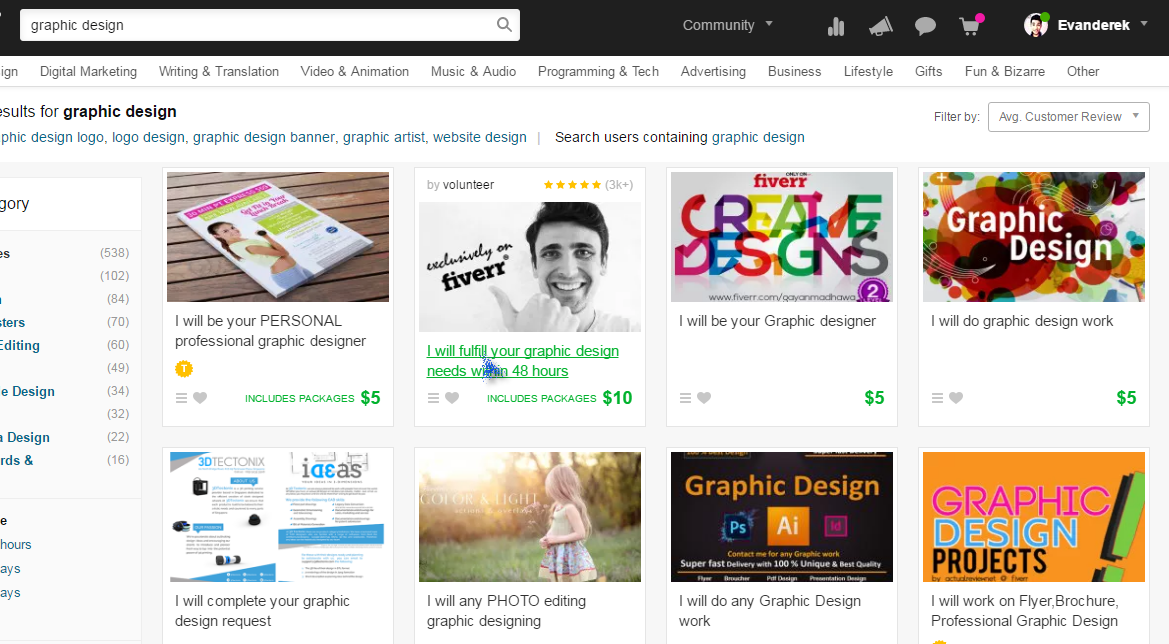Open 'I will complete your graphic design request' title
Viewport: 1169px width, 644px height.
262,611
